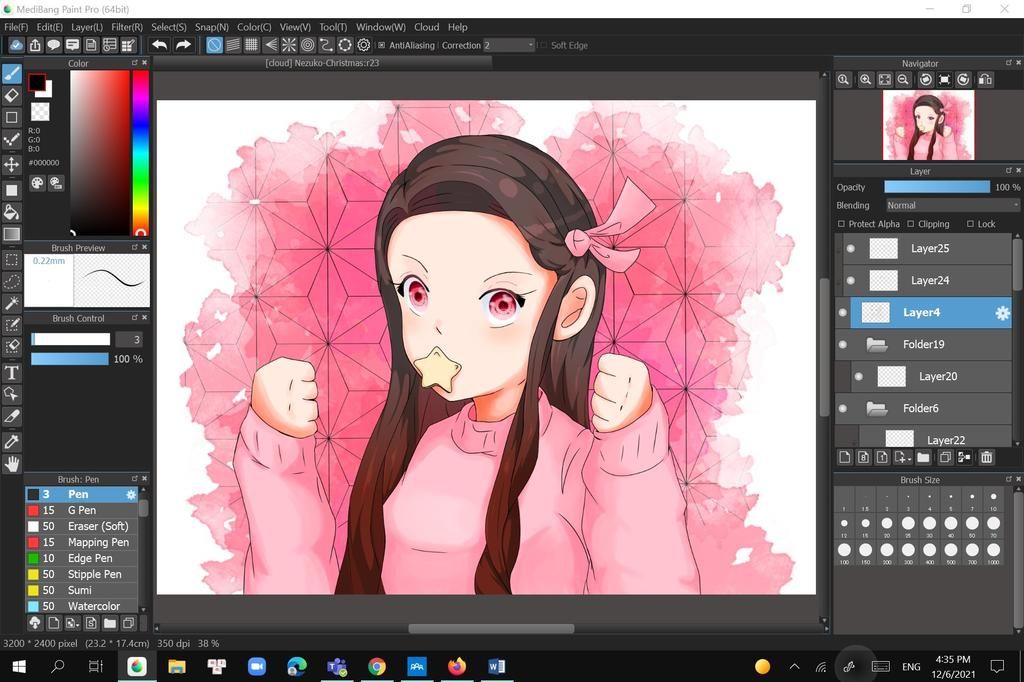Delete layer with trash icon
1024x682 pixels.
986,457
